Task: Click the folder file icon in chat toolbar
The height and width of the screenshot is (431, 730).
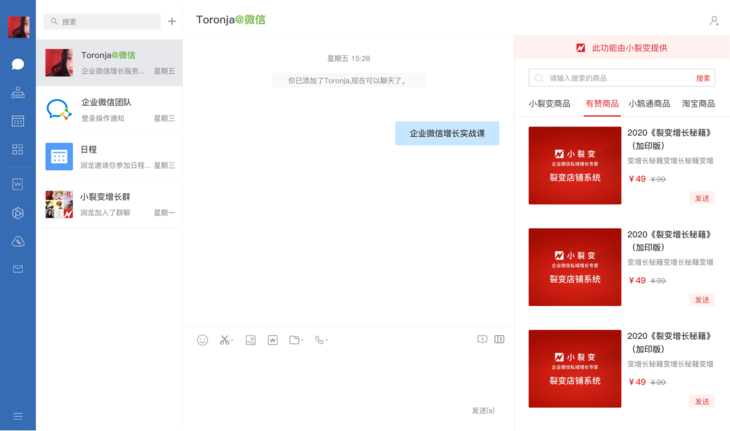Action: [296, 340]
